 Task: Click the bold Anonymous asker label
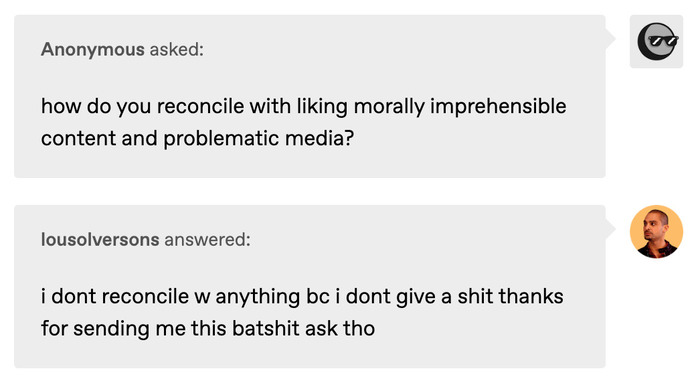[x=93, y=49]
